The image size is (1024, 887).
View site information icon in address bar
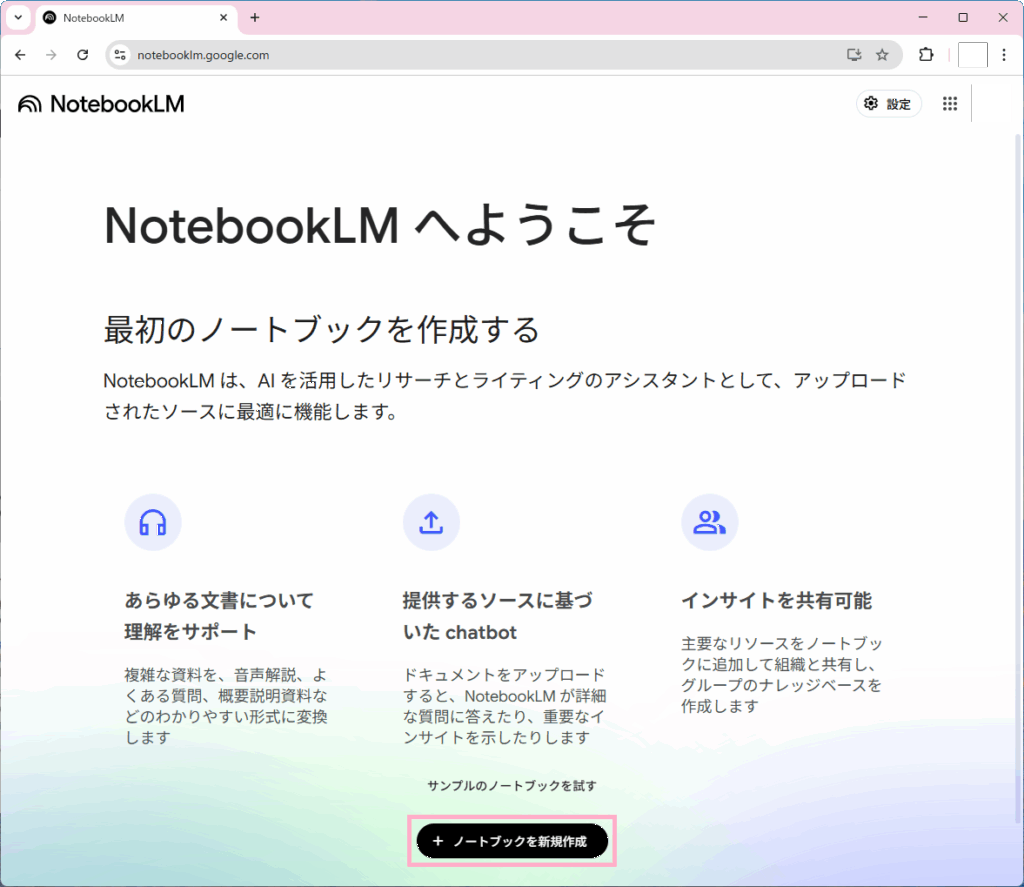click(121, 55)
